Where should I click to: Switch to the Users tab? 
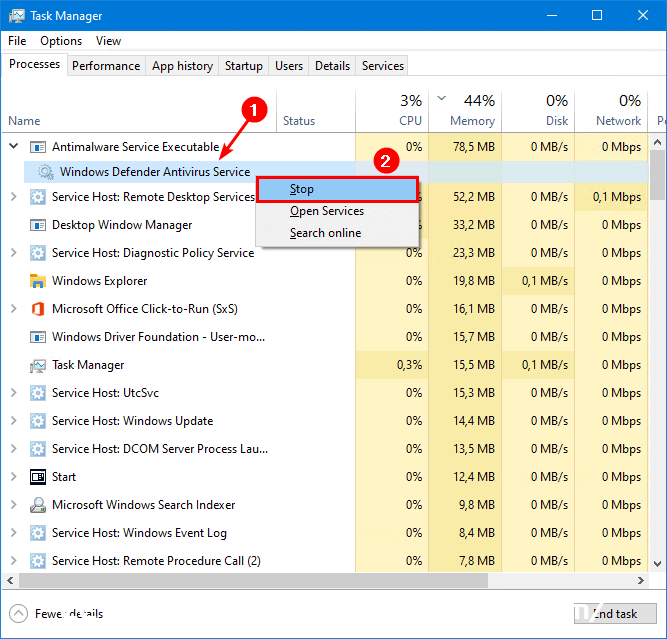289,66
